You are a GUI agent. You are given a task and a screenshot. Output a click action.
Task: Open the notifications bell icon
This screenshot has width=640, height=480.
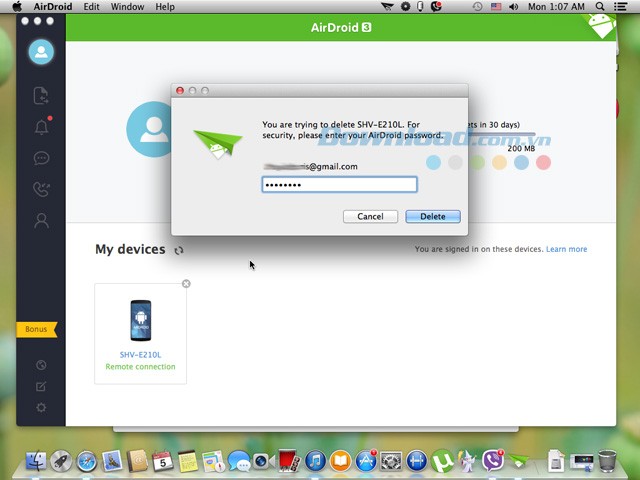click(41, 127)
